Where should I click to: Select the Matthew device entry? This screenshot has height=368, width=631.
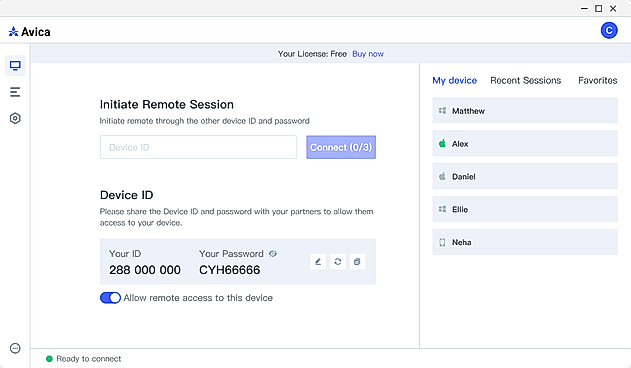coord(525,110)
